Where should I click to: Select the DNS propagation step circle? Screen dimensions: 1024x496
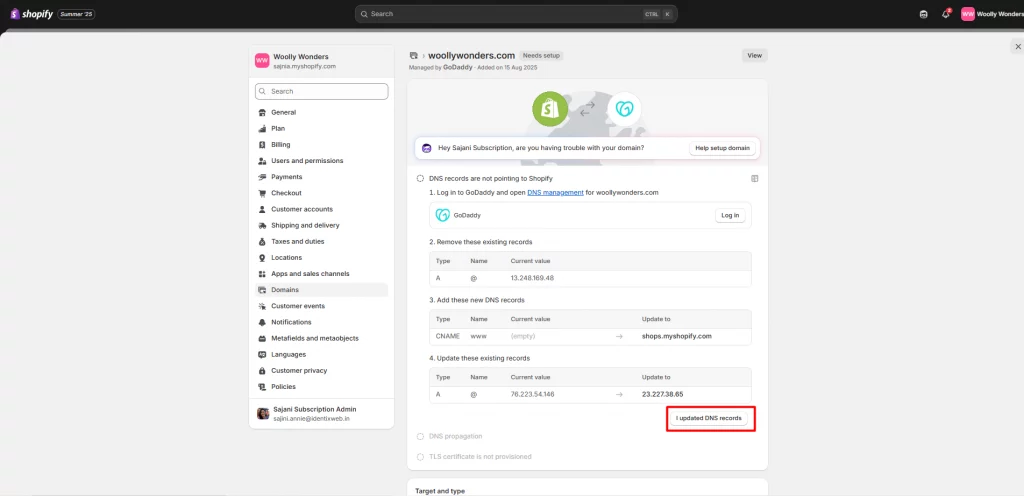(x=420, y=436)
